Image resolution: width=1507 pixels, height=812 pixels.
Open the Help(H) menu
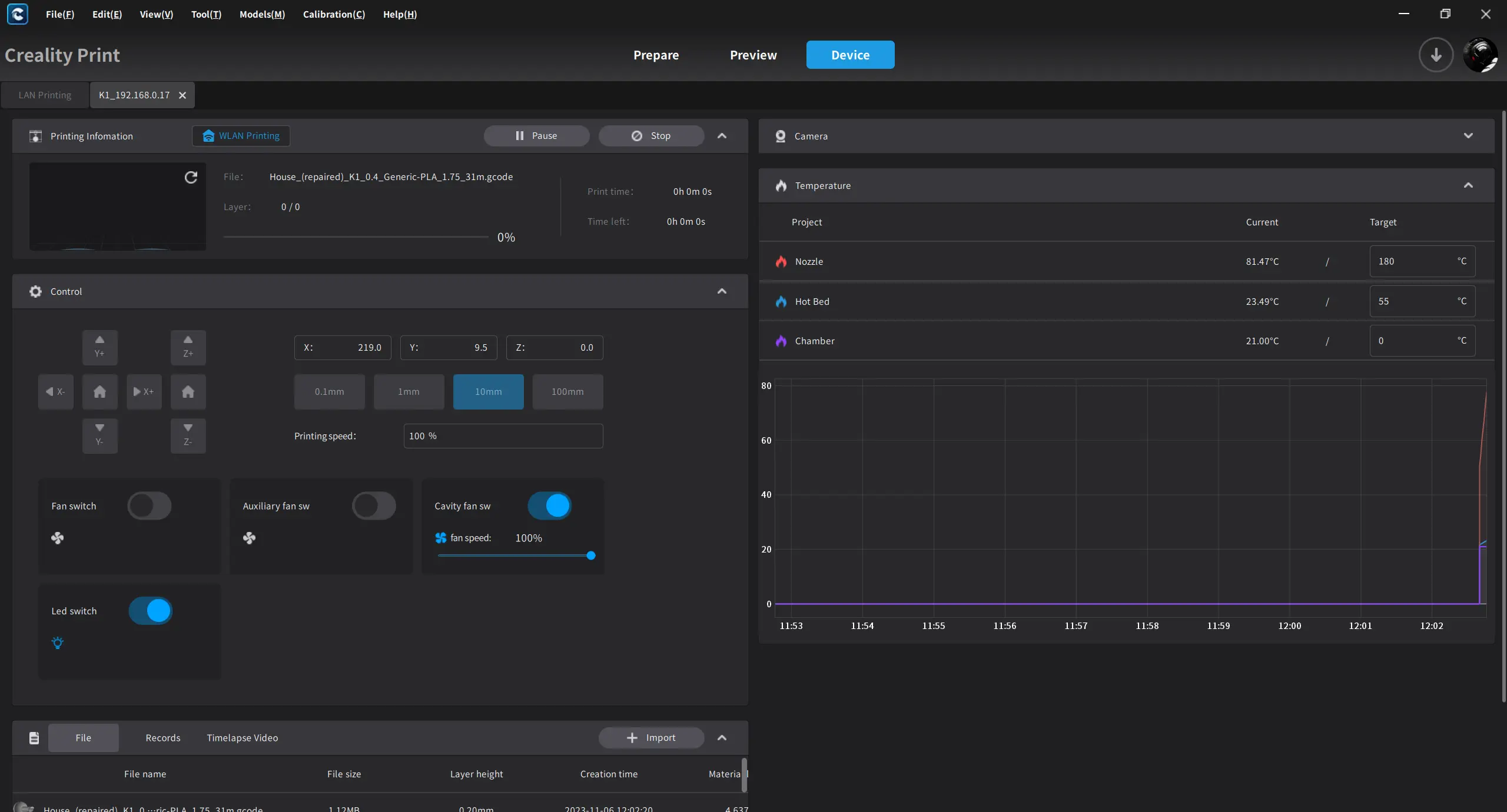[x=400, y=14]
